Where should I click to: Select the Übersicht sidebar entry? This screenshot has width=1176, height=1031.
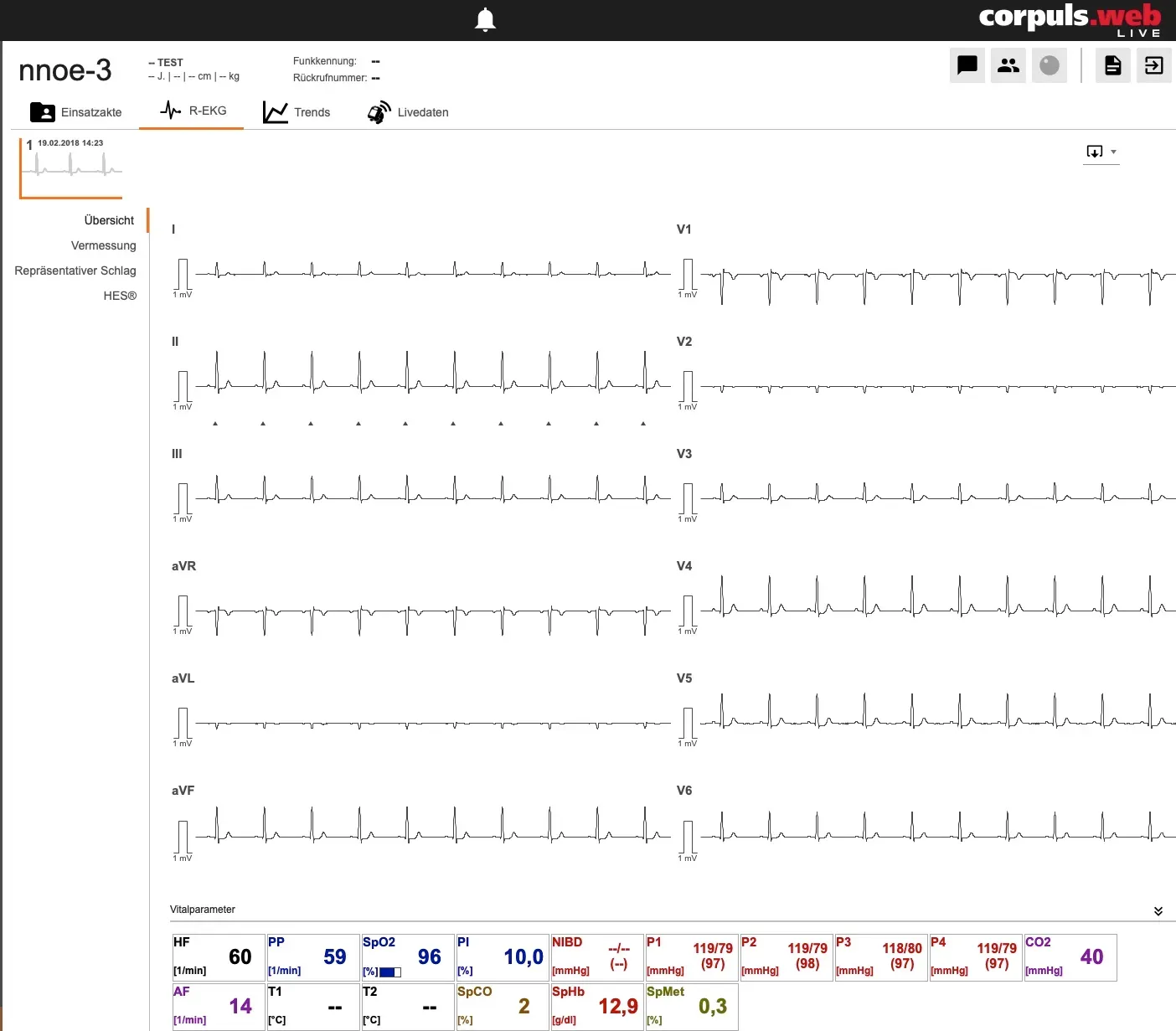click(109, 220)
